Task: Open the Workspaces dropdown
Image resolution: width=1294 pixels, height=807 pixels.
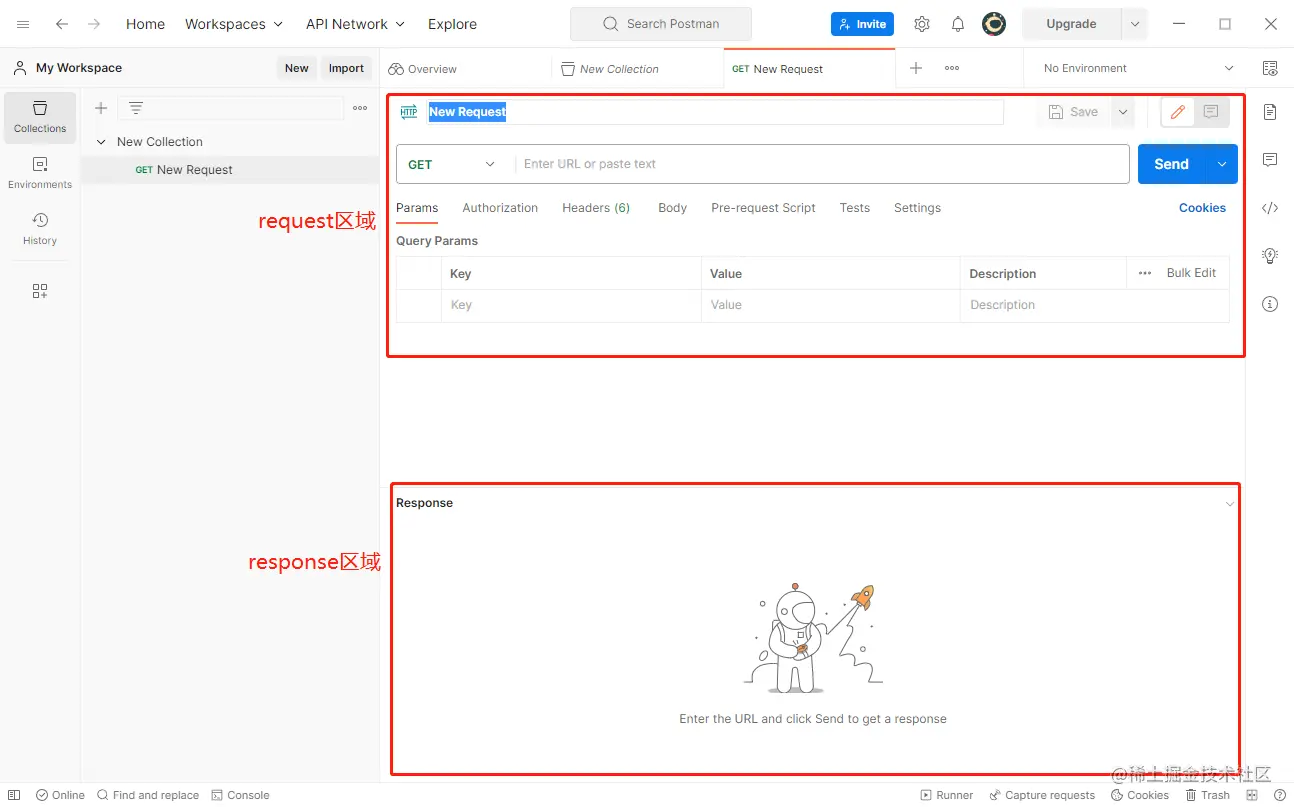Action: [x=234, y=24]
